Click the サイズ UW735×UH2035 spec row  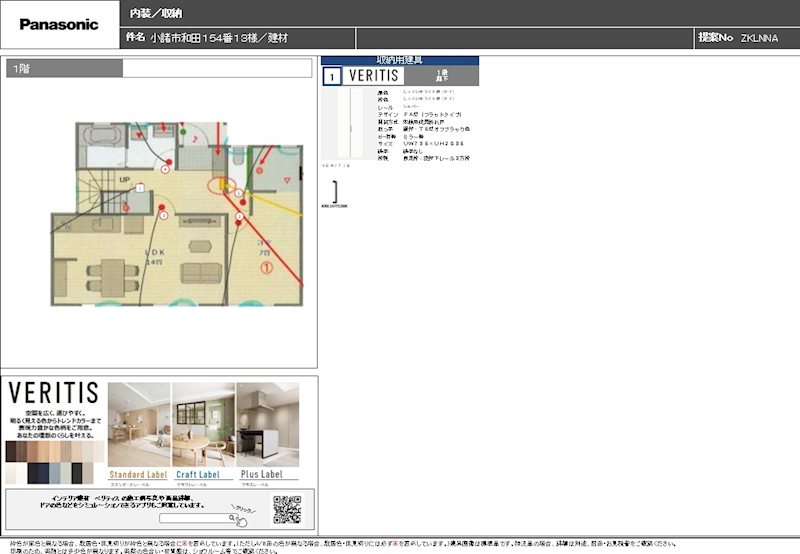pyautogui.click(x=421, y=144)
